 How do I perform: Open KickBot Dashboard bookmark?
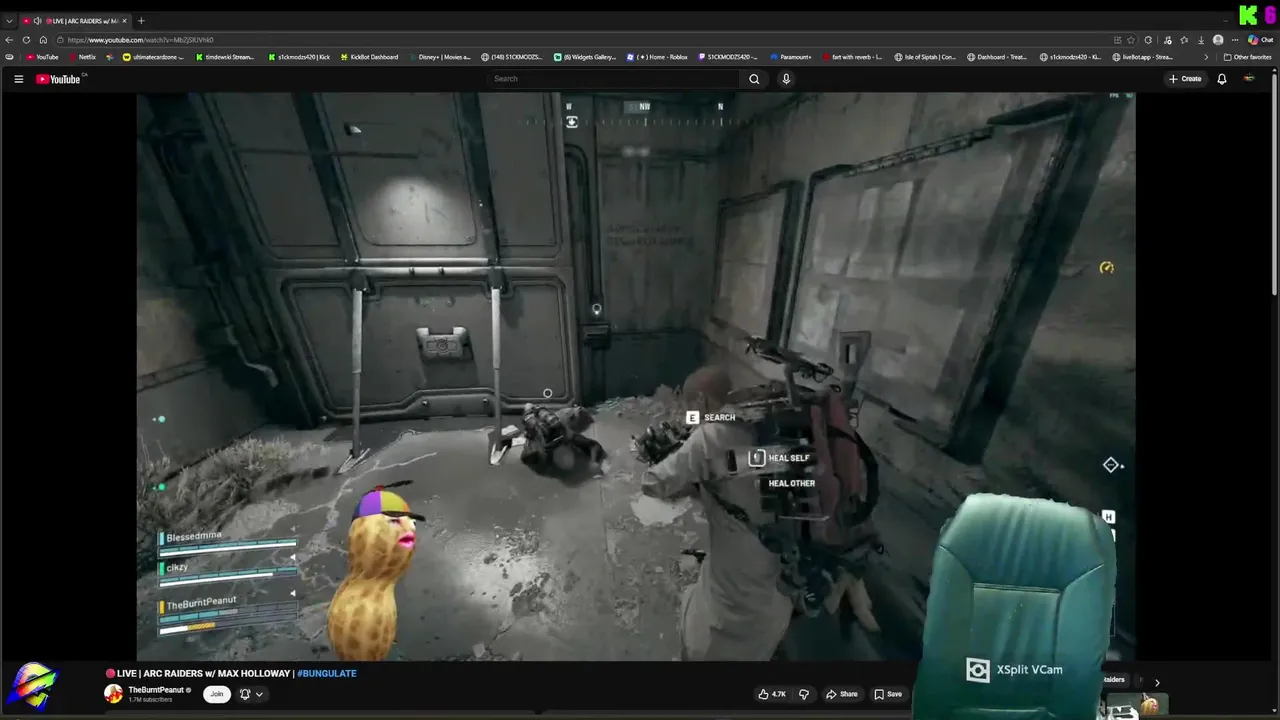click(369, 57)
